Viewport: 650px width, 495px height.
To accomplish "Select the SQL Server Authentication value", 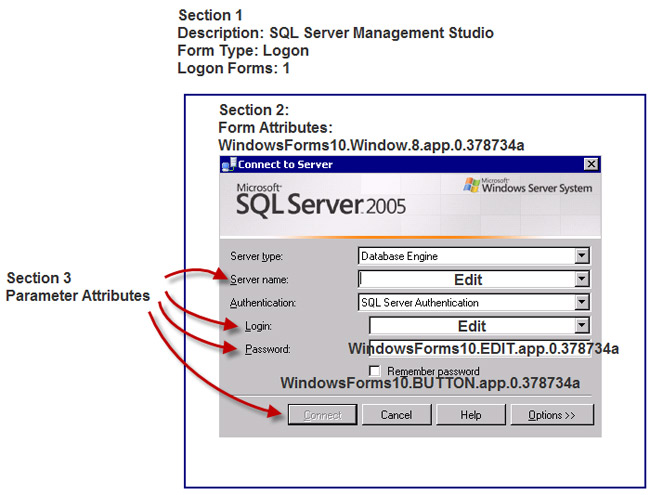I will point(420,303).
